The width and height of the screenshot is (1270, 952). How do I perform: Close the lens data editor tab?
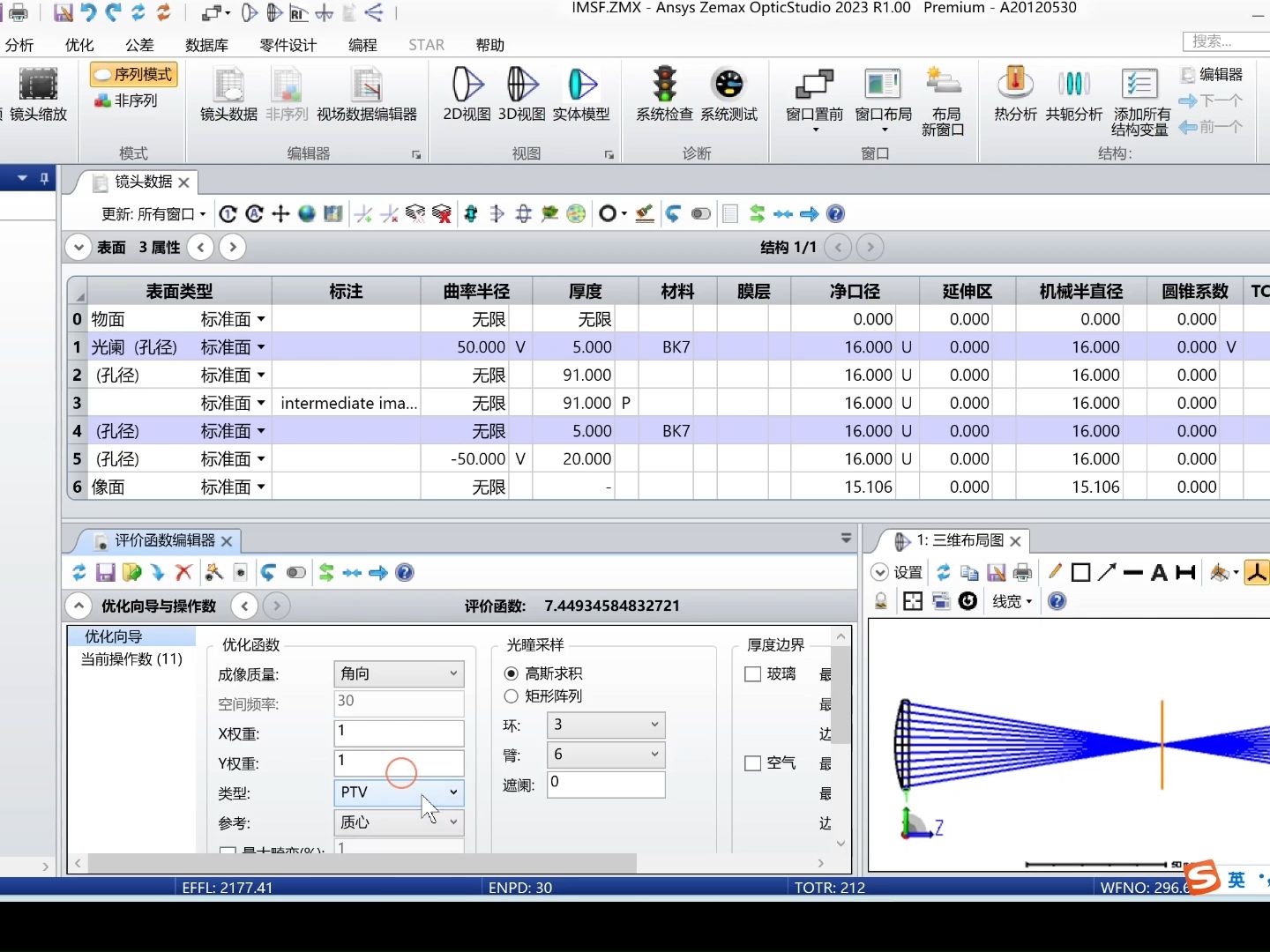click(183, 182)
